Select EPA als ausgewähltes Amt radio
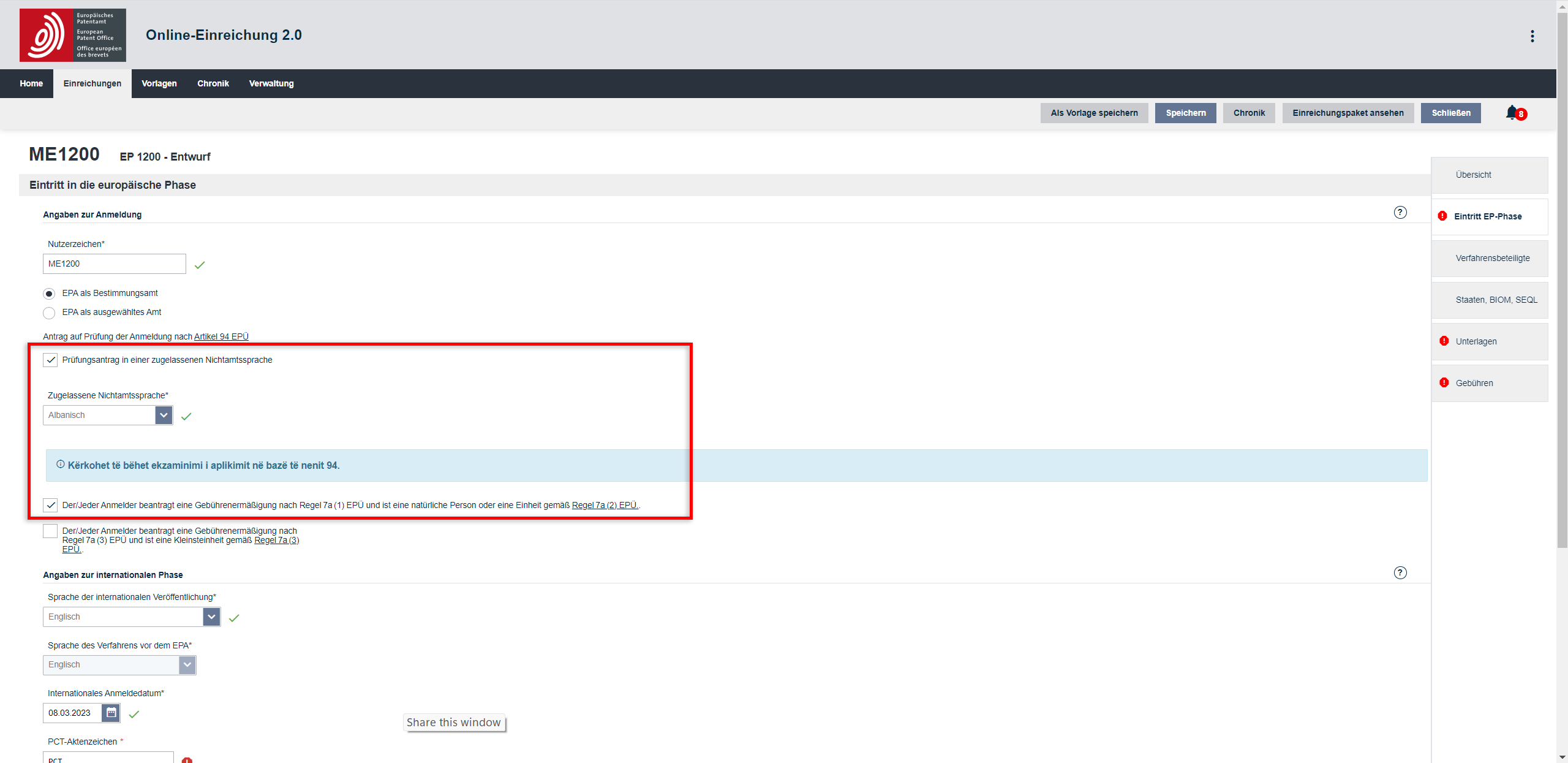Screen dimensions: 1568x763 [x=49, y=313]
